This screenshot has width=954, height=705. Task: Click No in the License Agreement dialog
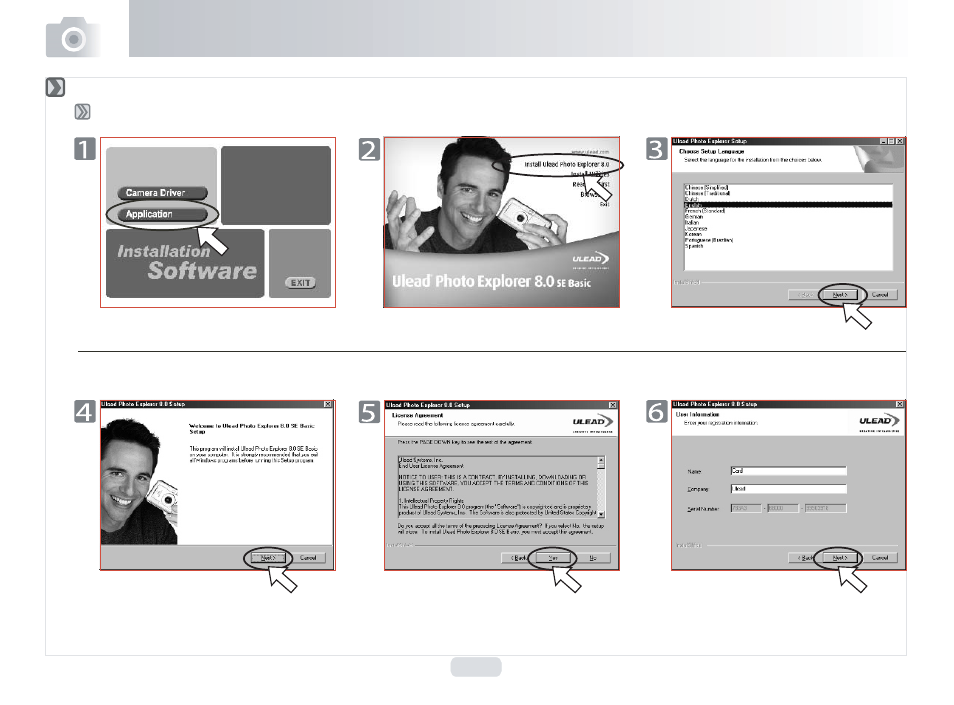click(593, 558)
